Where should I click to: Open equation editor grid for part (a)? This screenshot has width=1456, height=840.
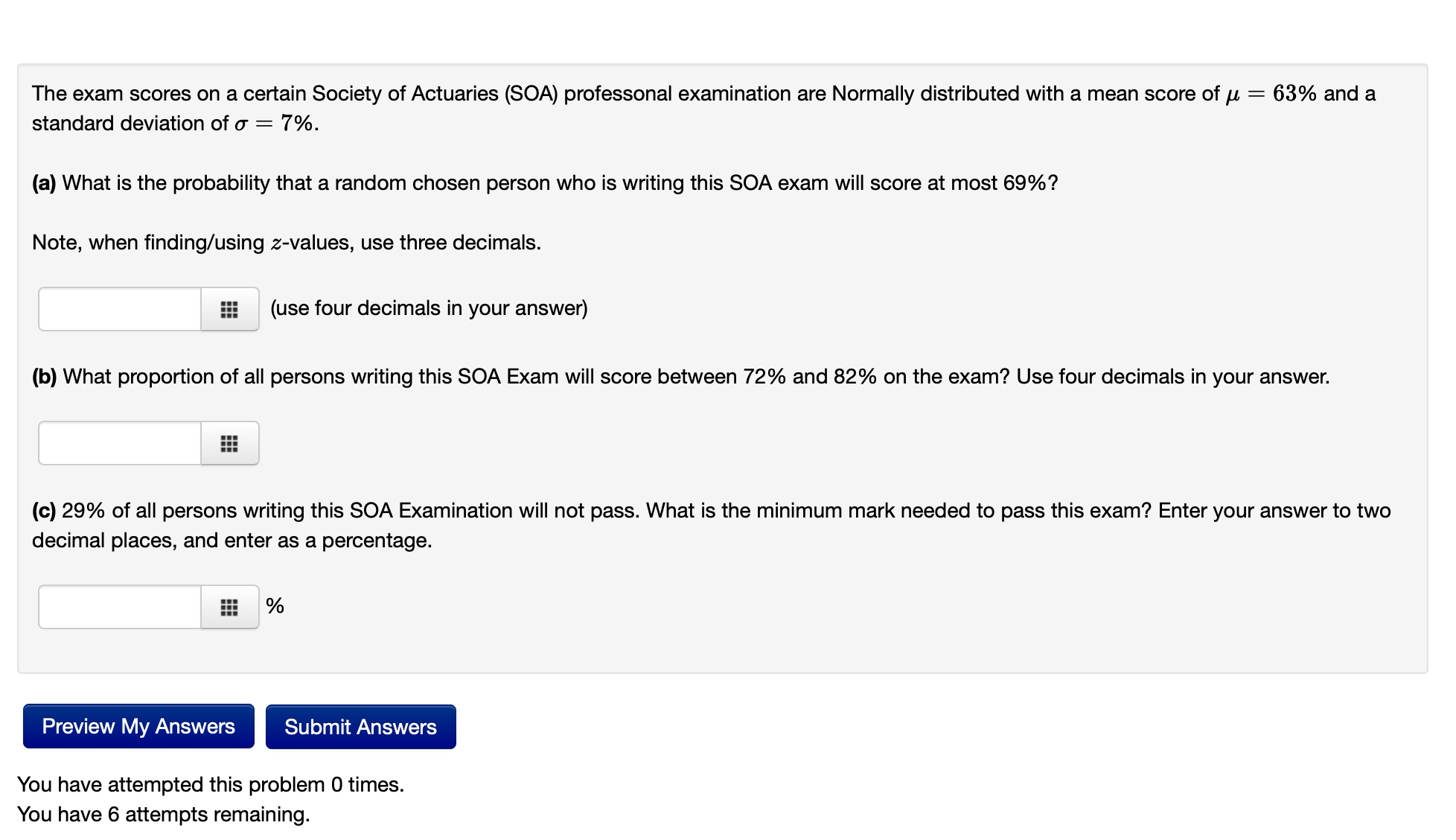coord(229,309)
